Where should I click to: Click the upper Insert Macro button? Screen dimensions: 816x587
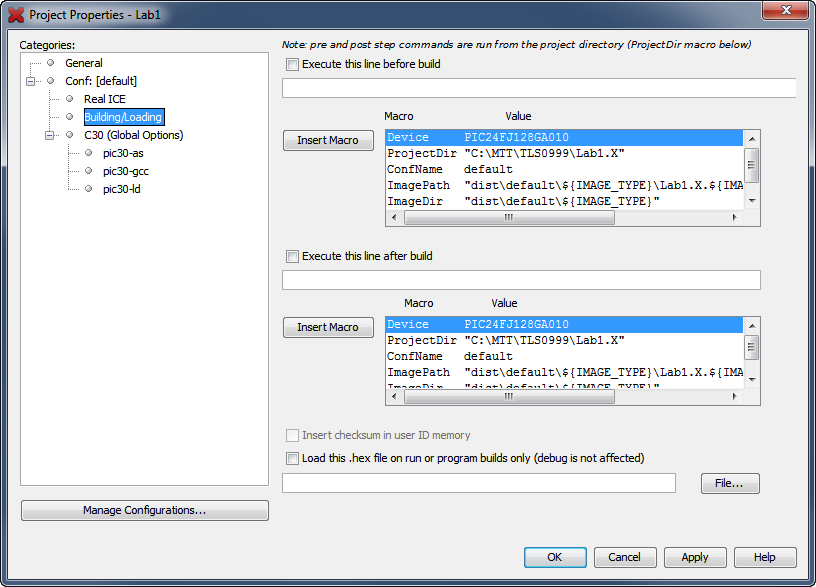coord(328,140)
